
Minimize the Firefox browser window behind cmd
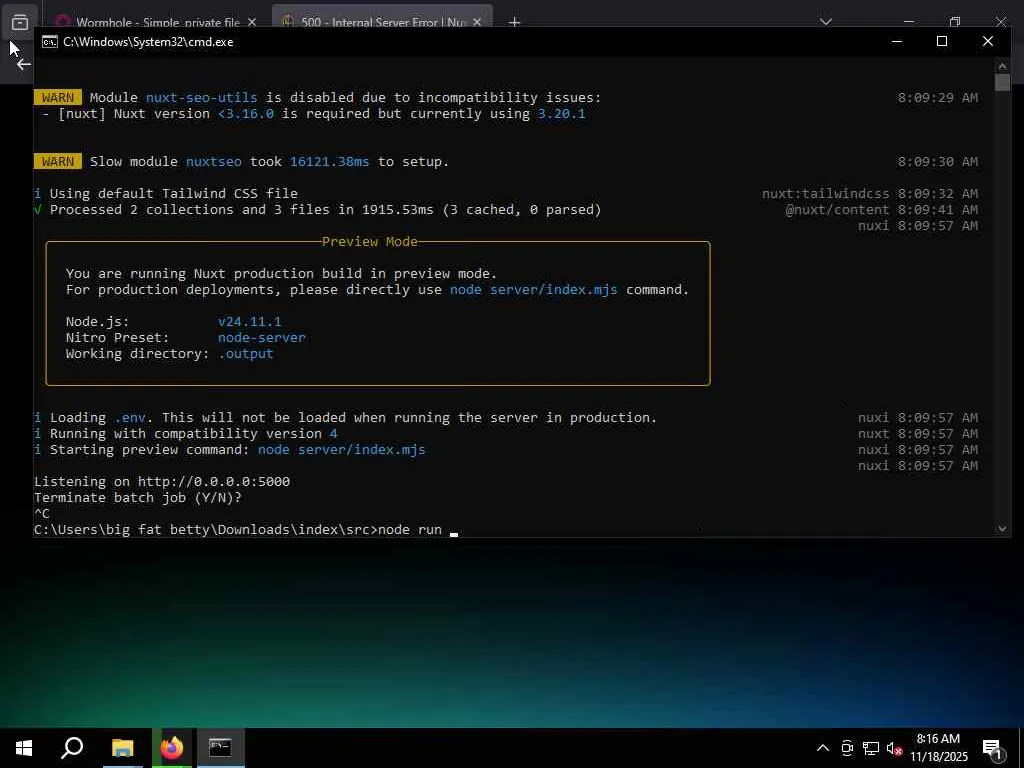908,22
